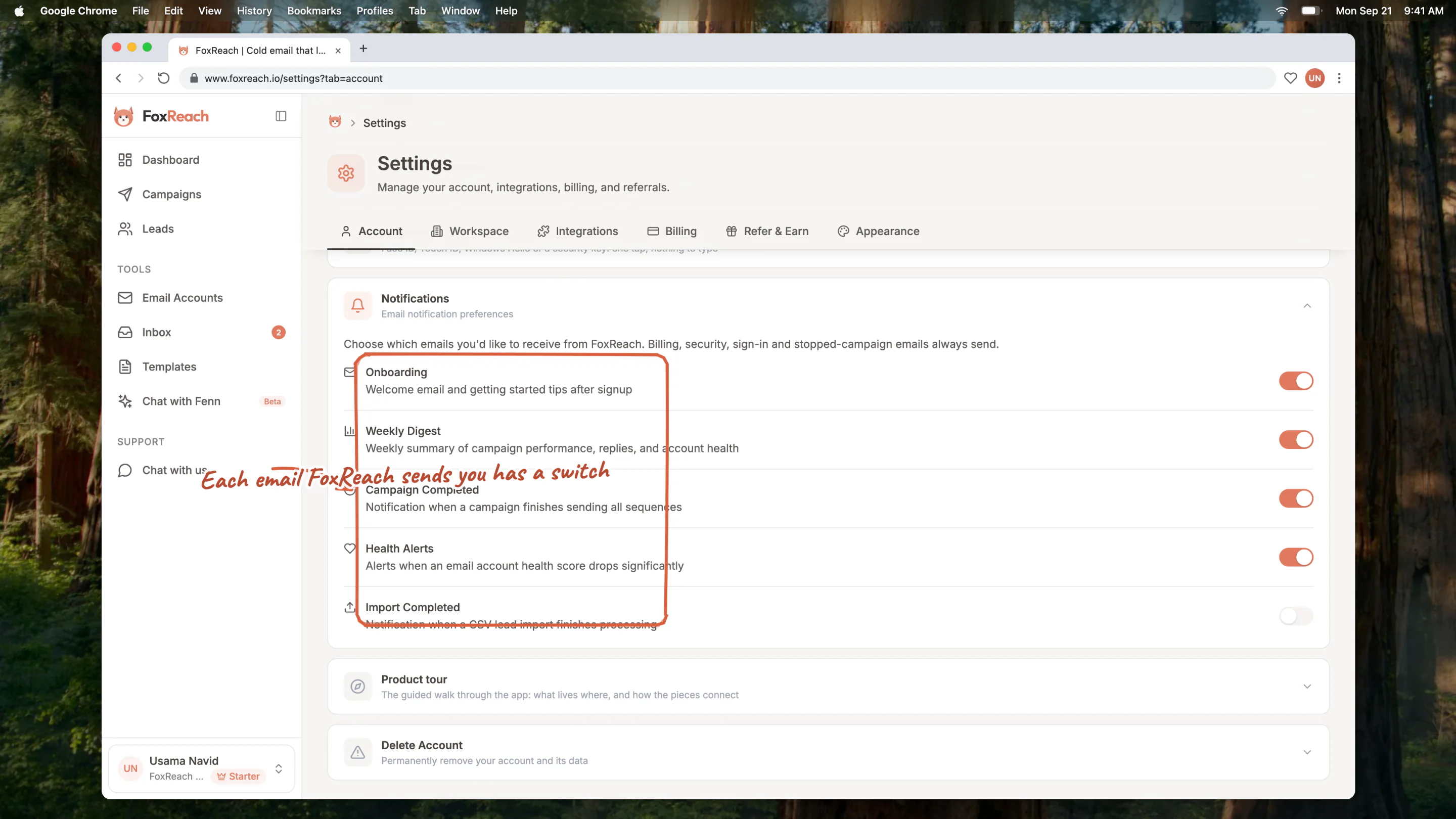Image resolution: width=1456 pixels, height=819 pixels.
Task: Open Leads people icon in sidebar
Action: point(125,229)
